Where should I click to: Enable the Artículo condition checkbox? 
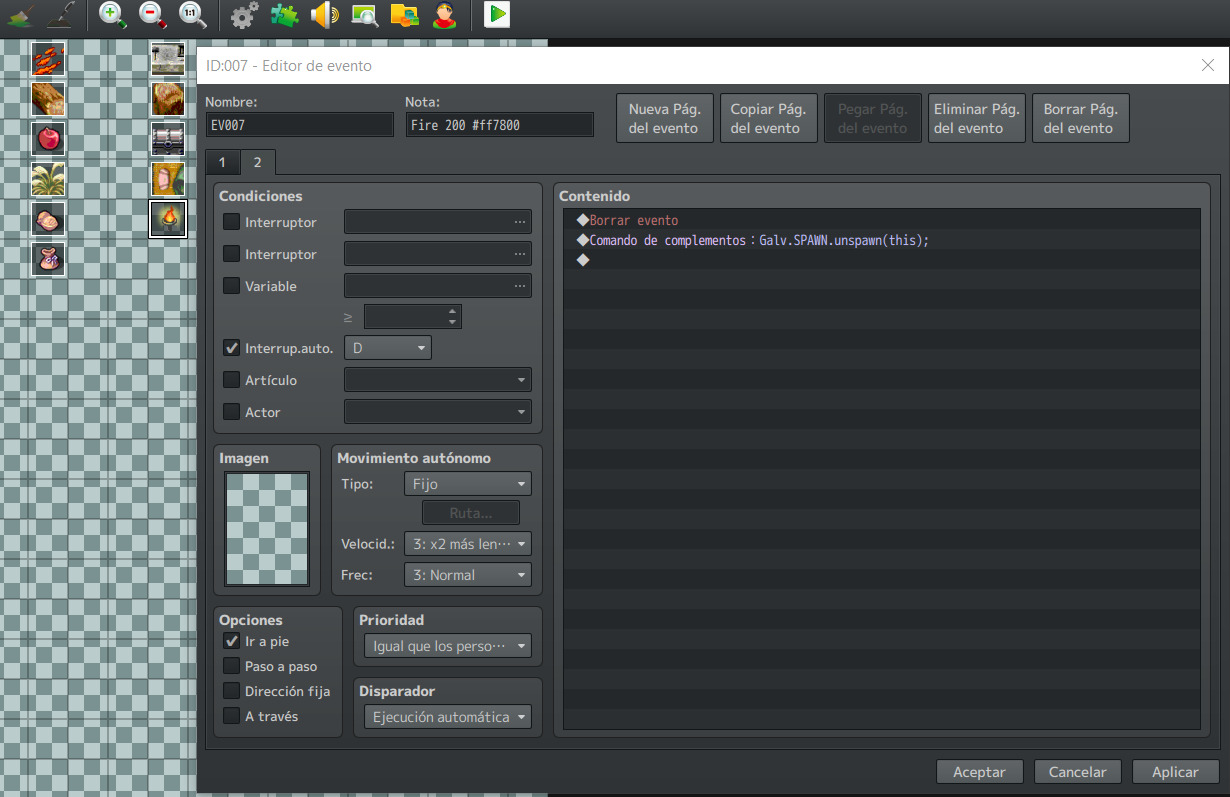pos(231,380)
